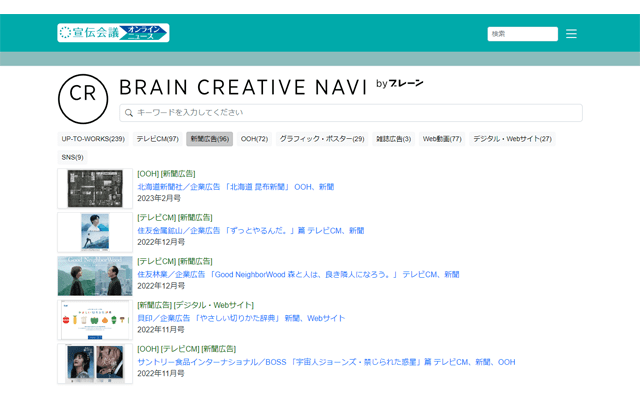The height and width of the screenshot is (400, 640).
Task: Select the グラフィック・ポスター(29) filter tab
Action: point(322,139)
